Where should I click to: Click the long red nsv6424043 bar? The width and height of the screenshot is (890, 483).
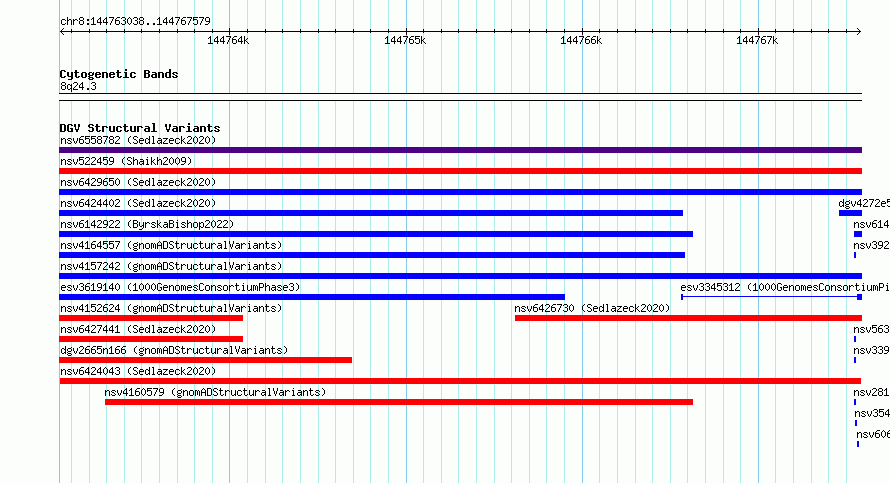[x=460, y=381]
